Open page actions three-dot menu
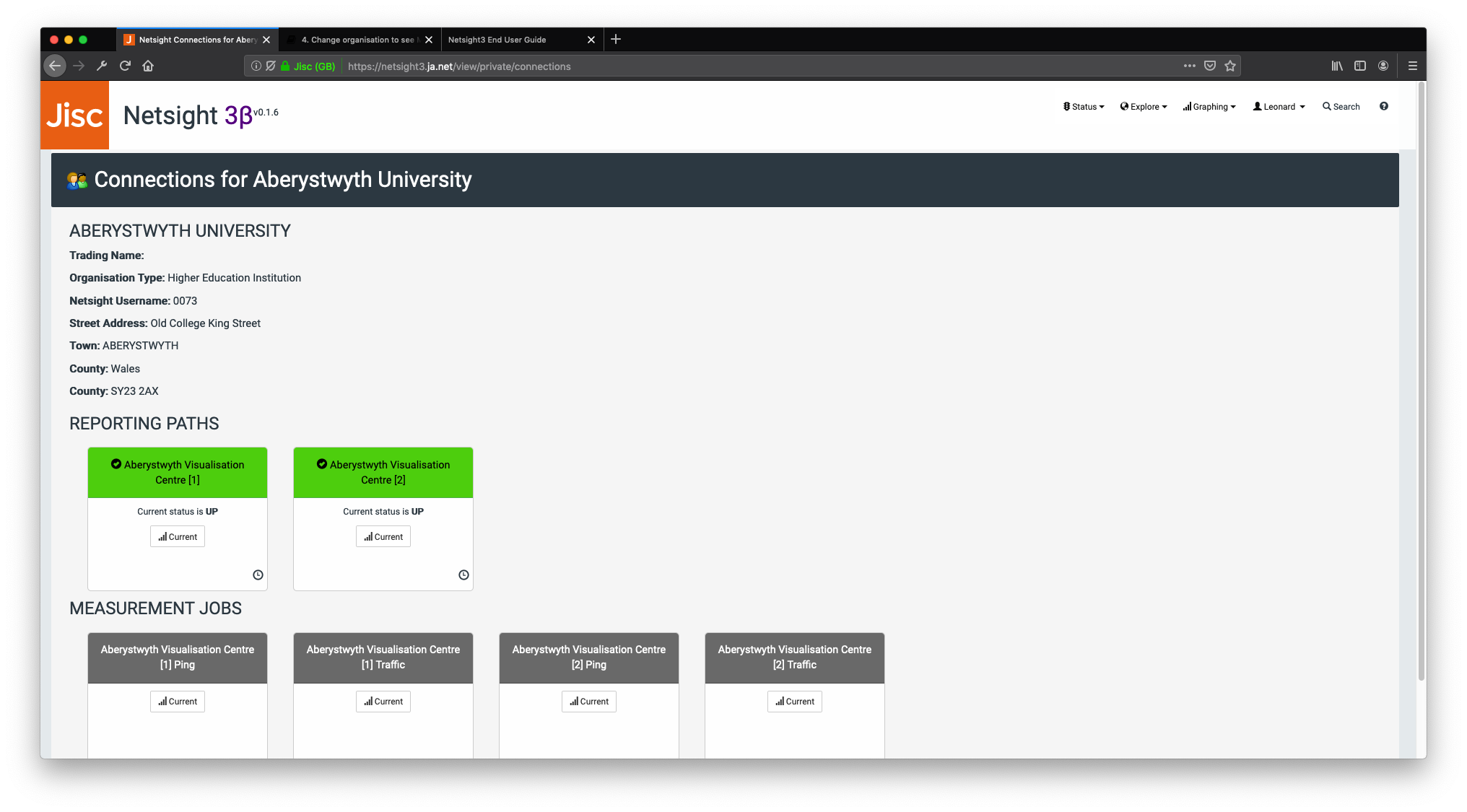 tap(1190, 66)
